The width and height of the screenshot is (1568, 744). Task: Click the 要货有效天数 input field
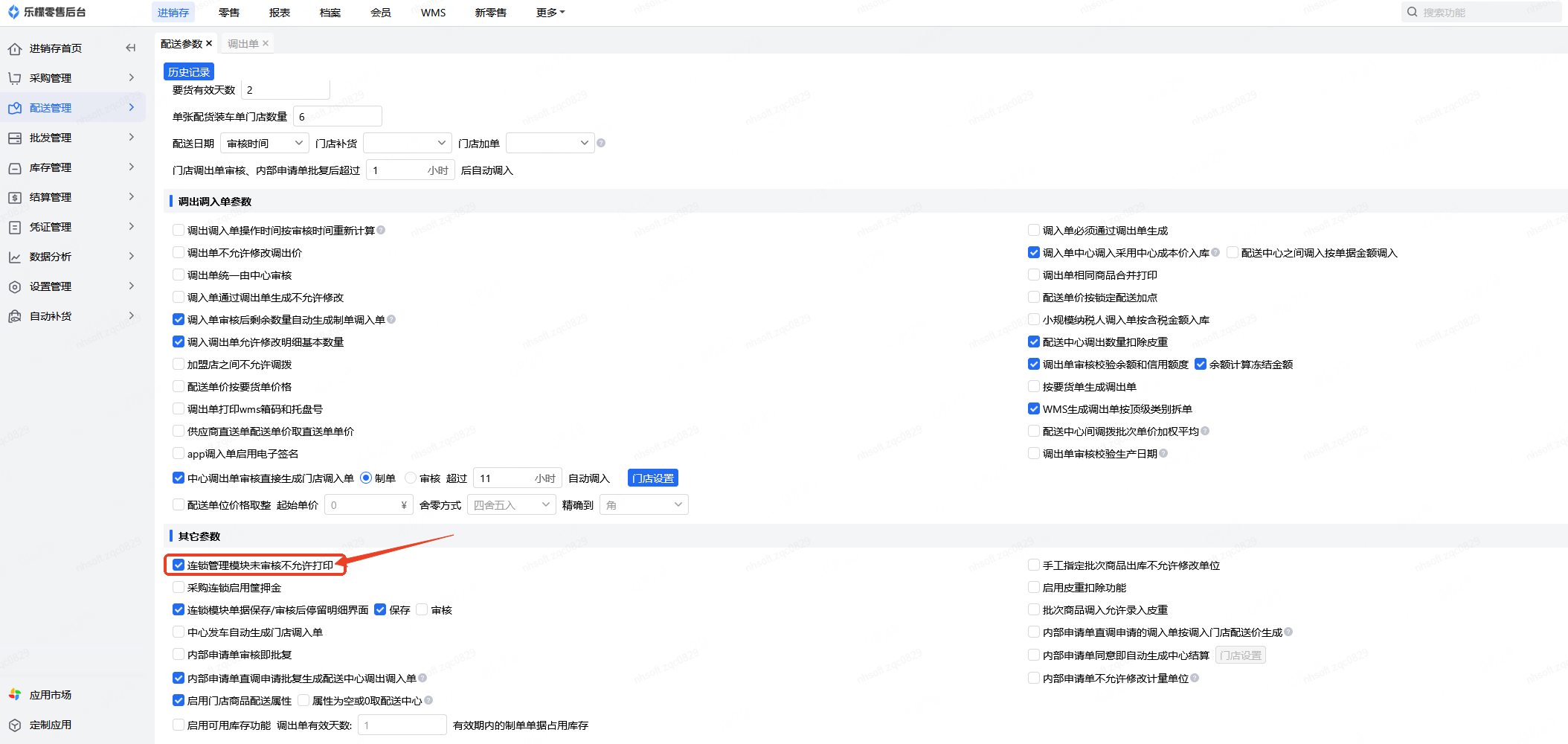[x=286, y=90]
